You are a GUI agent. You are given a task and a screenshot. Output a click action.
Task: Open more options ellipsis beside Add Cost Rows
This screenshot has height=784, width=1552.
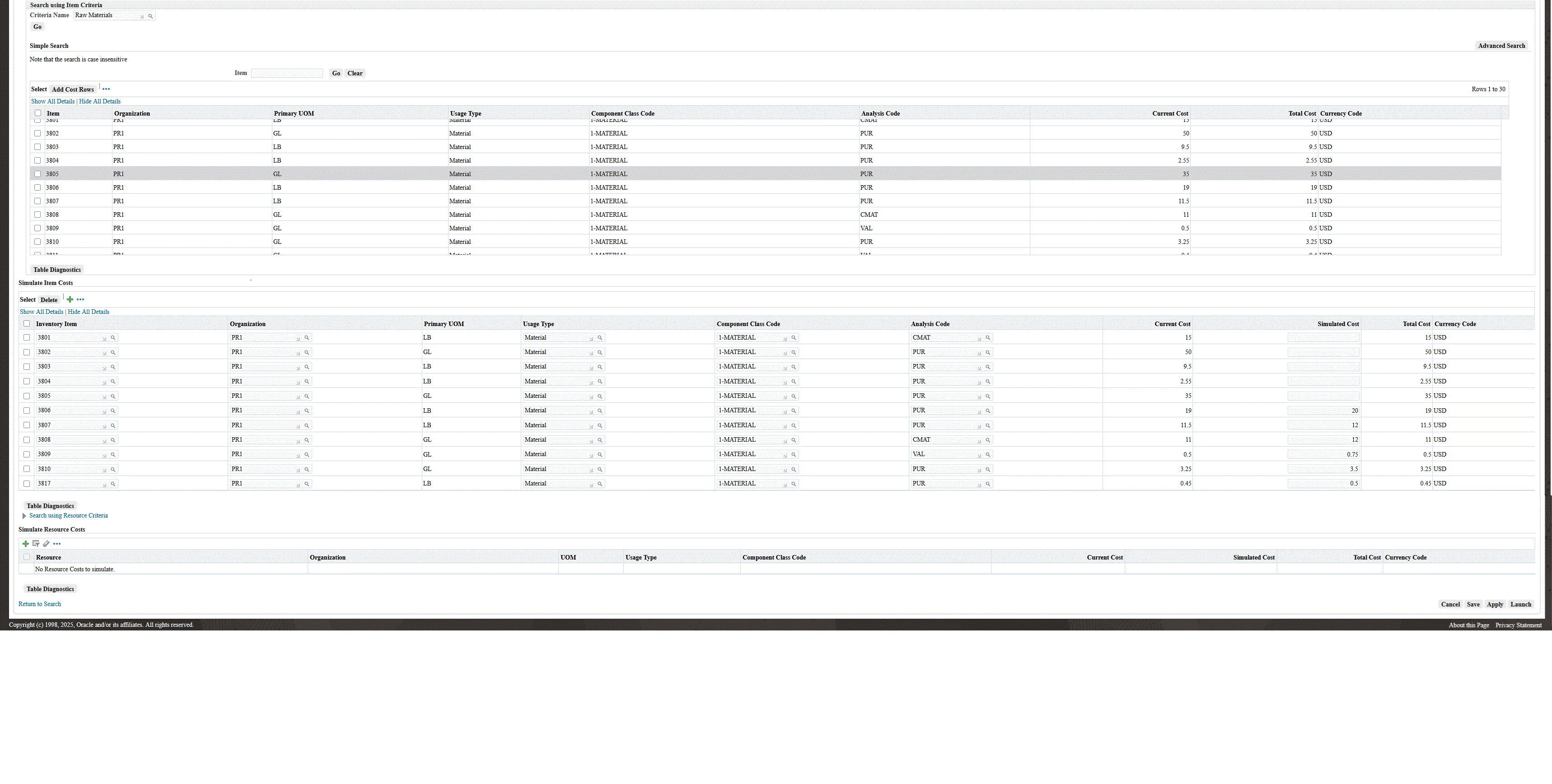106,89
